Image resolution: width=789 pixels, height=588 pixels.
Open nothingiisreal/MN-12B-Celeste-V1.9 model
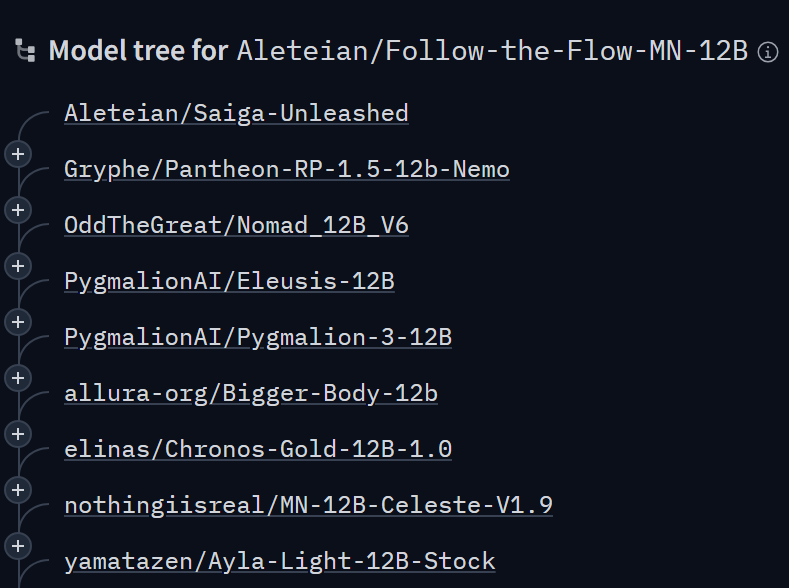coord(308,505)
